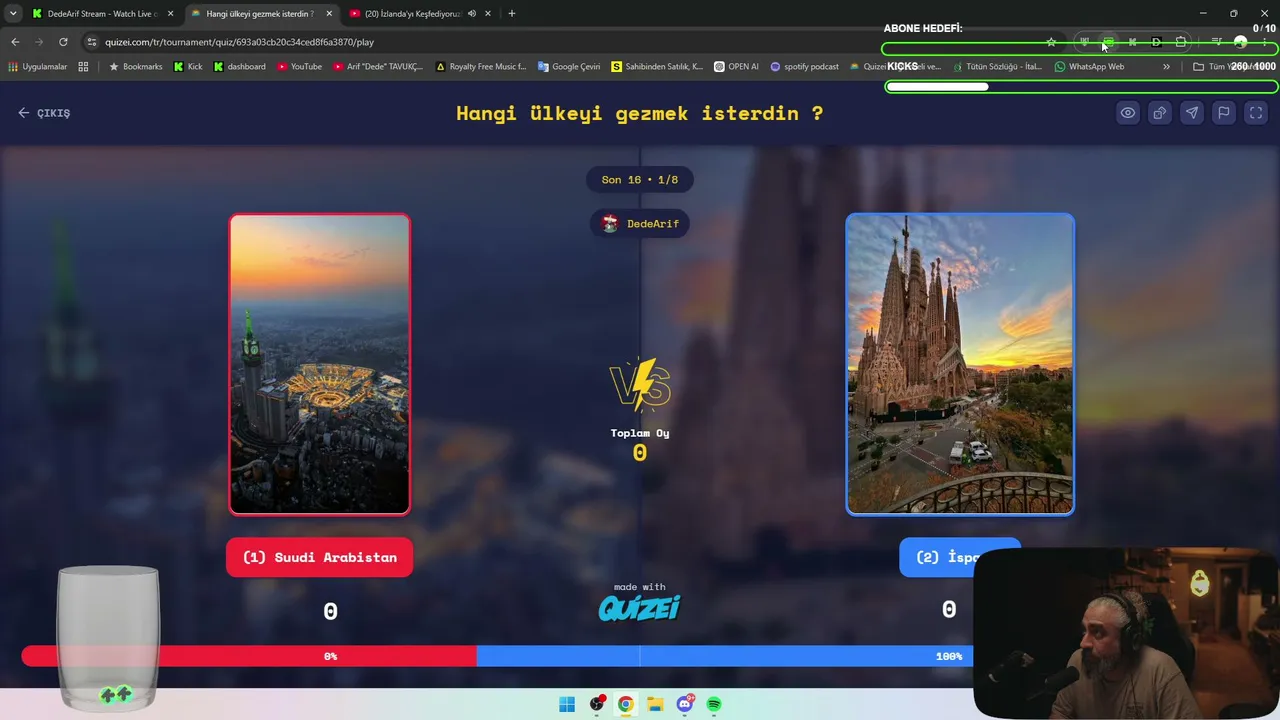This screenshot has height=720, width=1280.
Task: Click the copy link icon in quiz toolbar
Action: click(1160, 113)
